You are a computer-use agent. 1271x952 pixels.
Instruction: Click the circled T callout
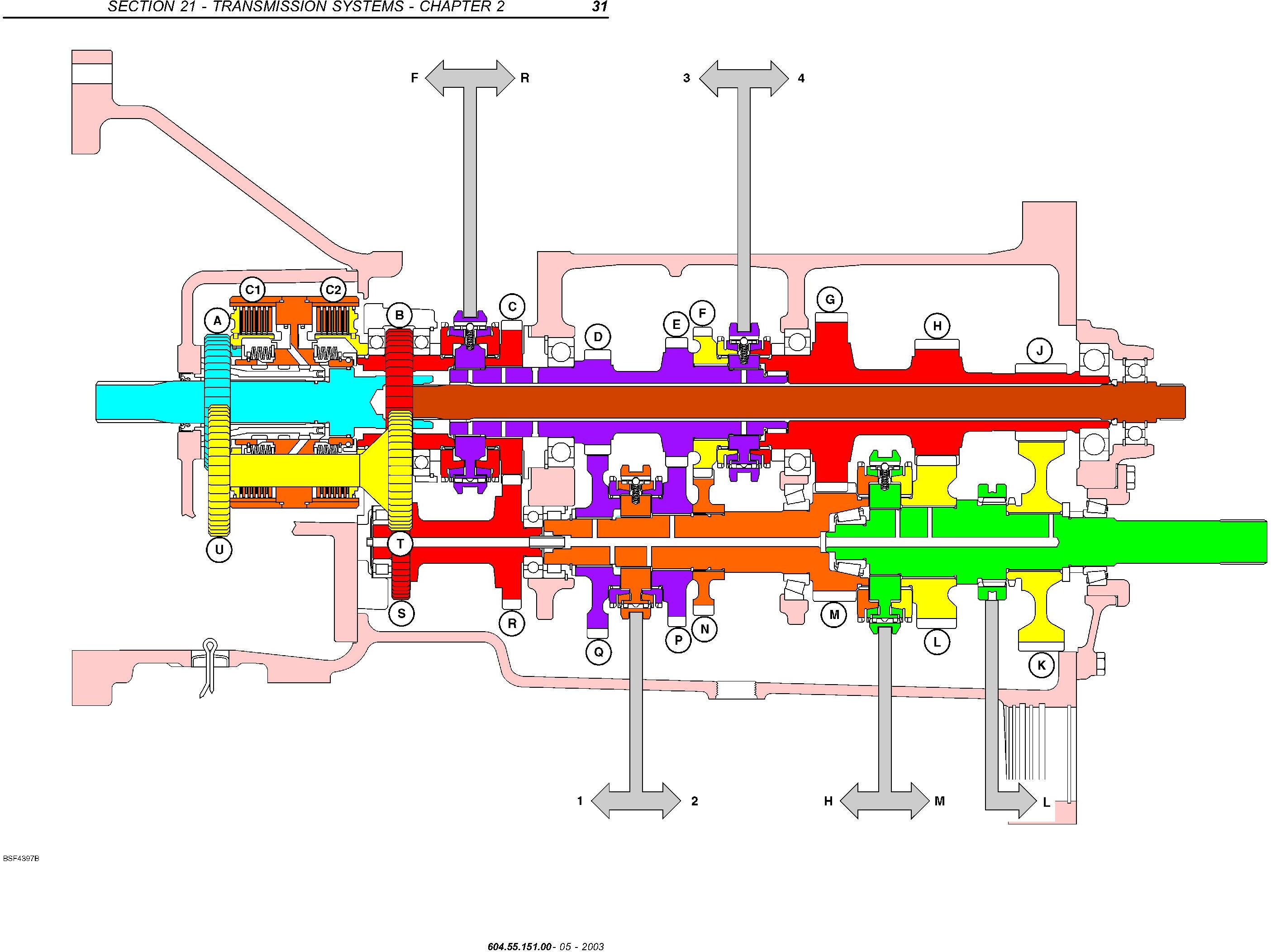(x=400, y=544)
